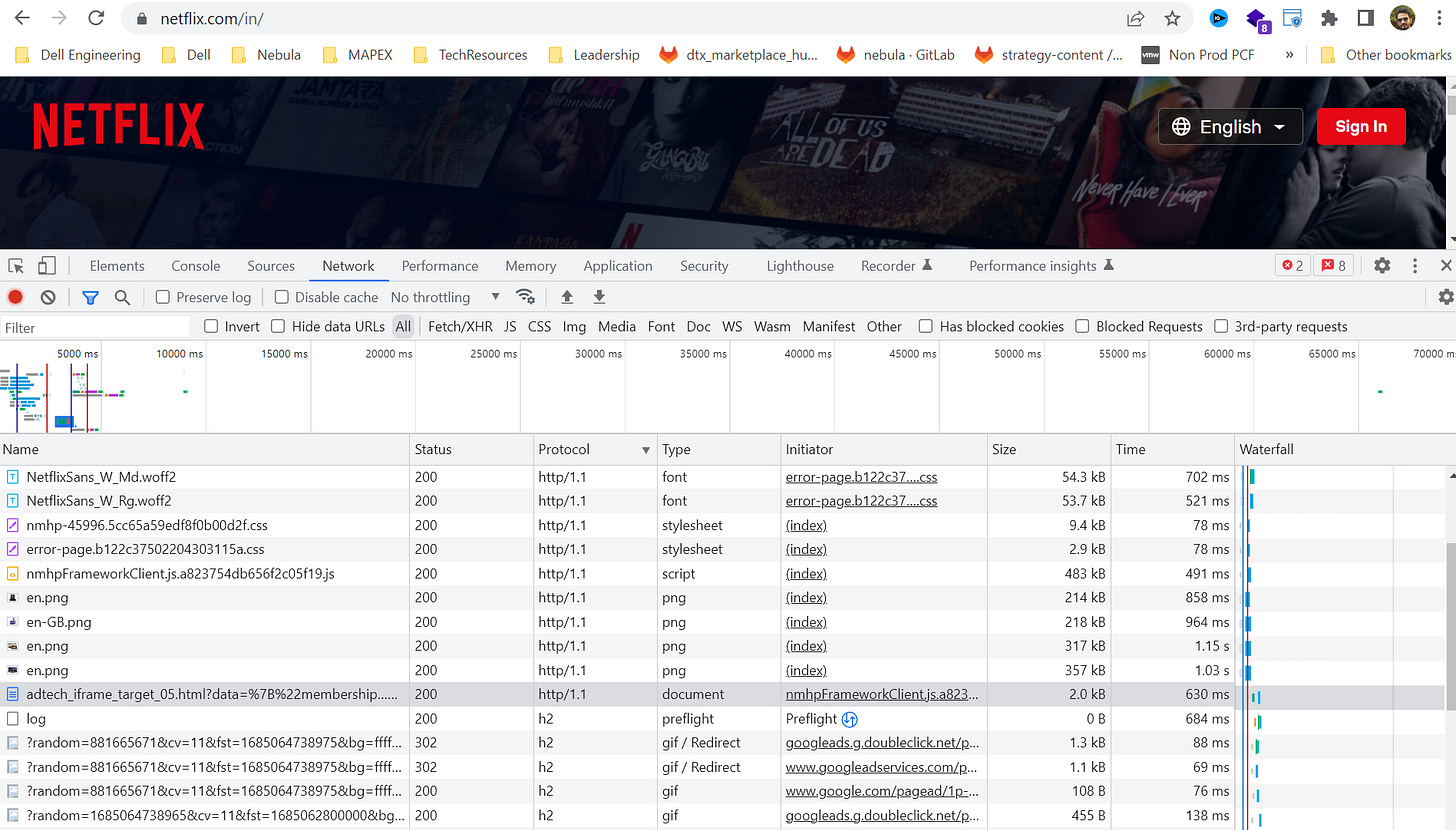Open the Application tab
This screenshot has height=830, width=1456.
tap(618, 266)
